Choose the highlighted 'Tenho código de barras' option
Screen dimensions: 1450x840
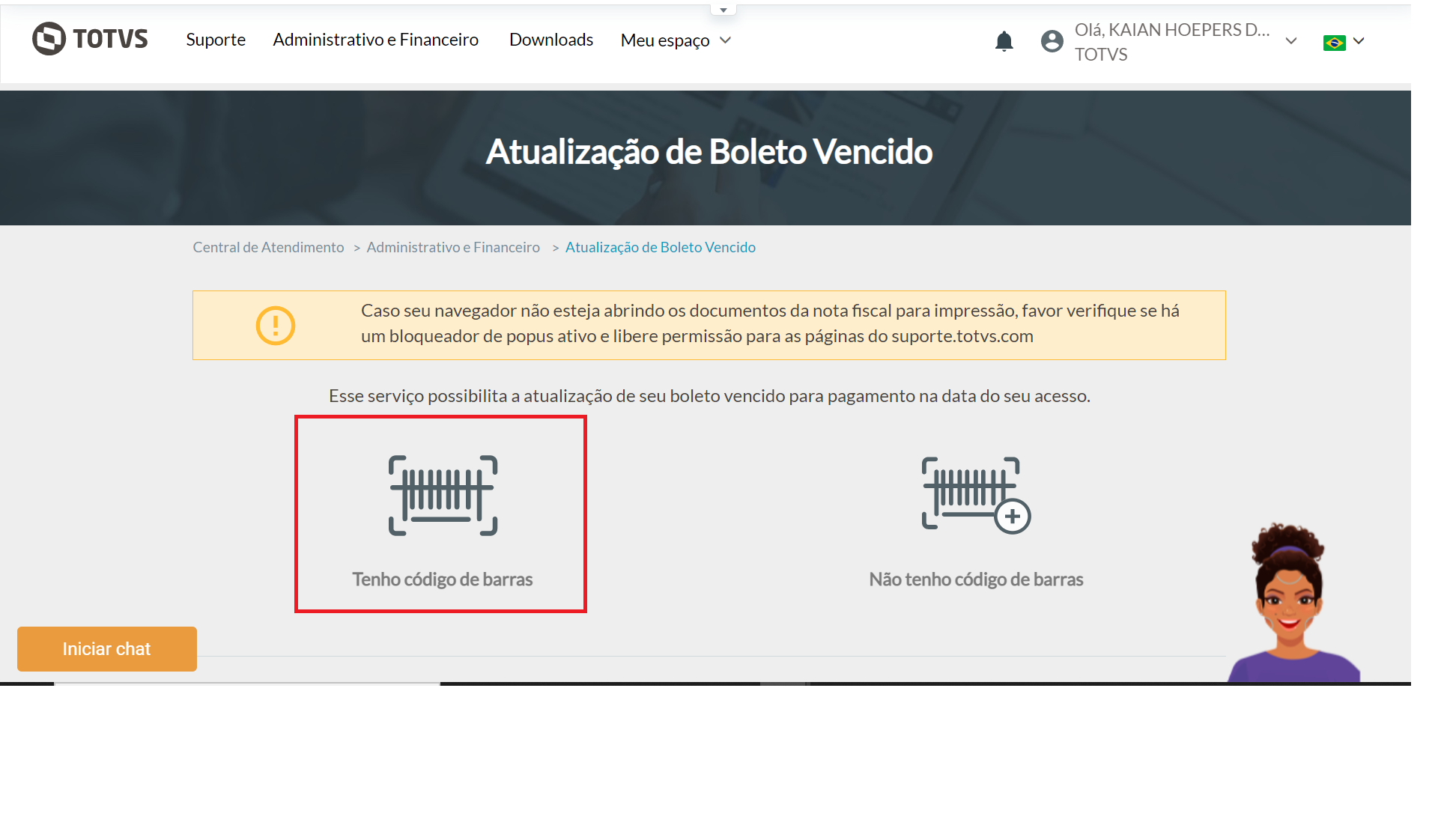[440, 514]
